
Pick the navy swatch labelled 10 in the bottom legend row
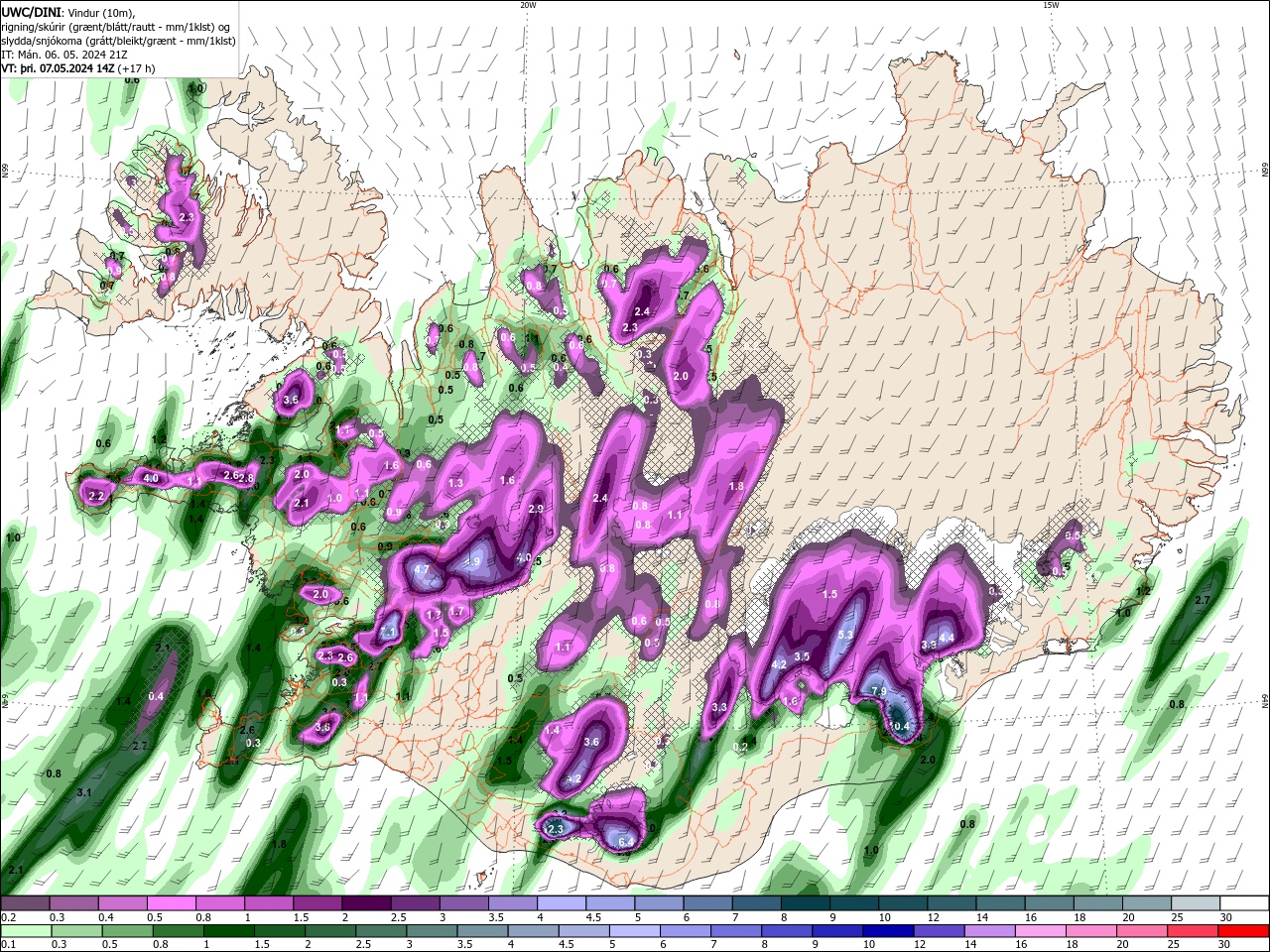click(x=888, y=930)
